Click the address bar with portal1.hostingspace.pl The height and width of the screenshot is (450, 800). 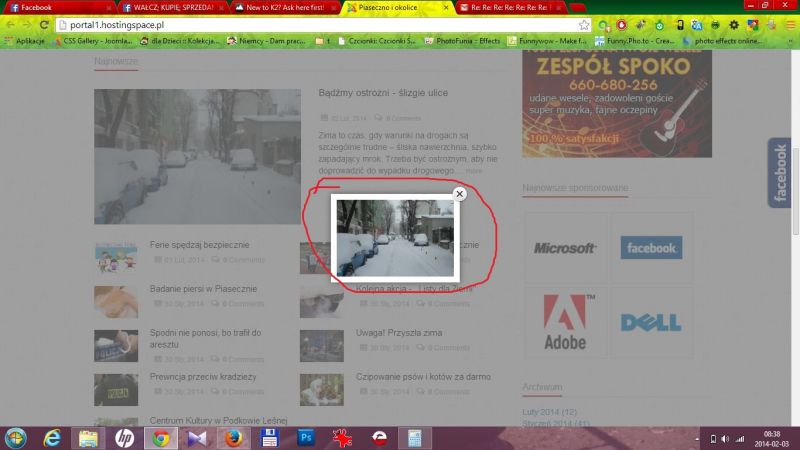(x=322, y=24)
